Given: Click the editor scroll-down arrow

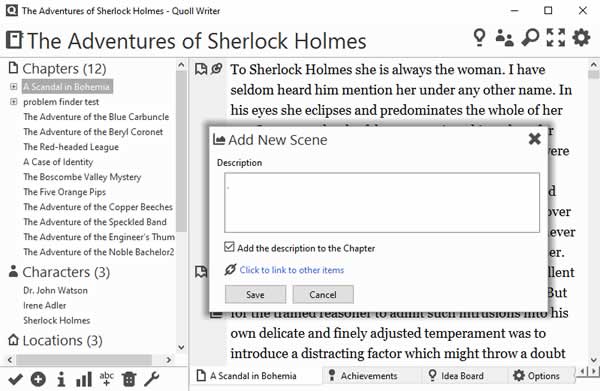Looking at the screenshot, I should point(593,360).
